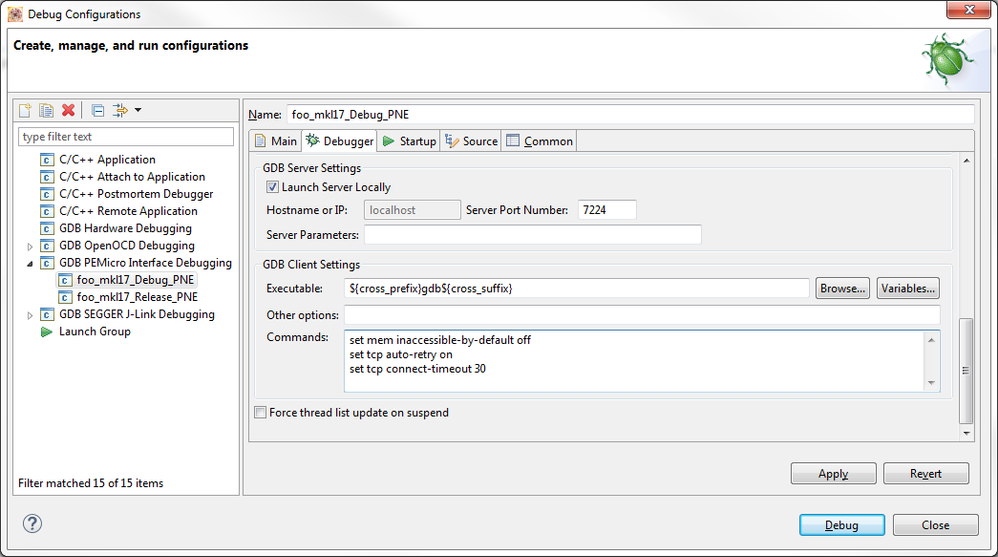
Task: Click 'set mem inaccessible-by-default off' line
Action: point(440,341)
